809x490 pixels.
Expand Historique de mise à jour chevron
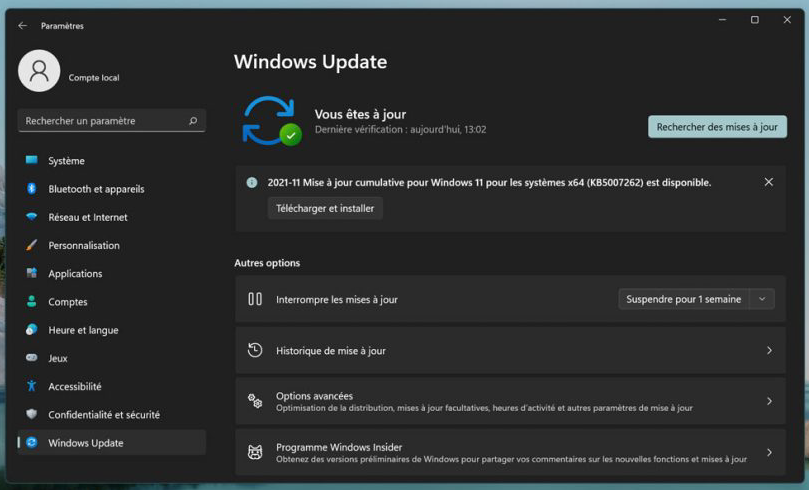pyautogui.click(x=769, y=350)
